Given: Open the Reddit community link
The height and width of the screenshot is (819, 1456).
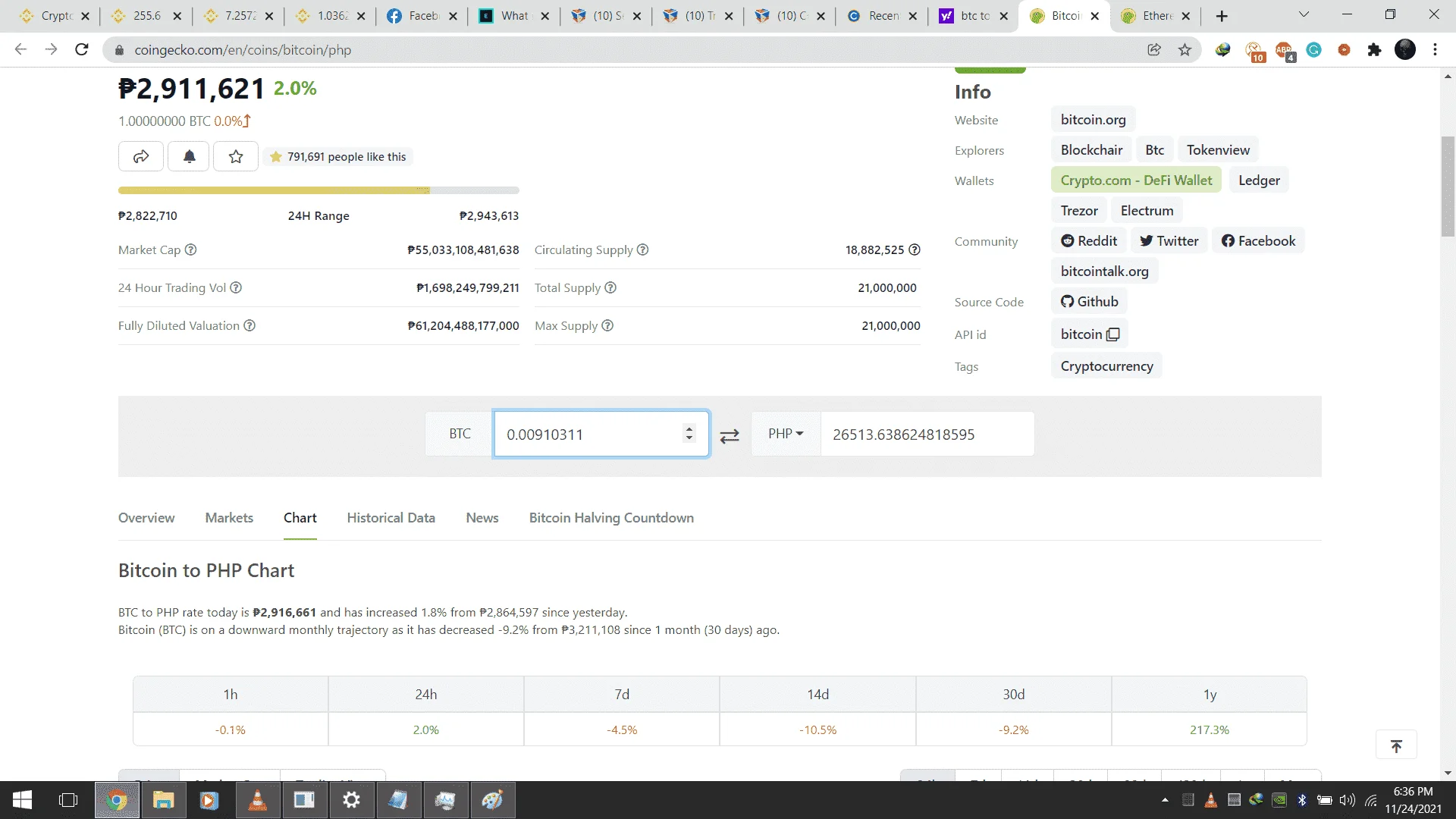Looking at the screenshot, I should [x=1089, y=241].
